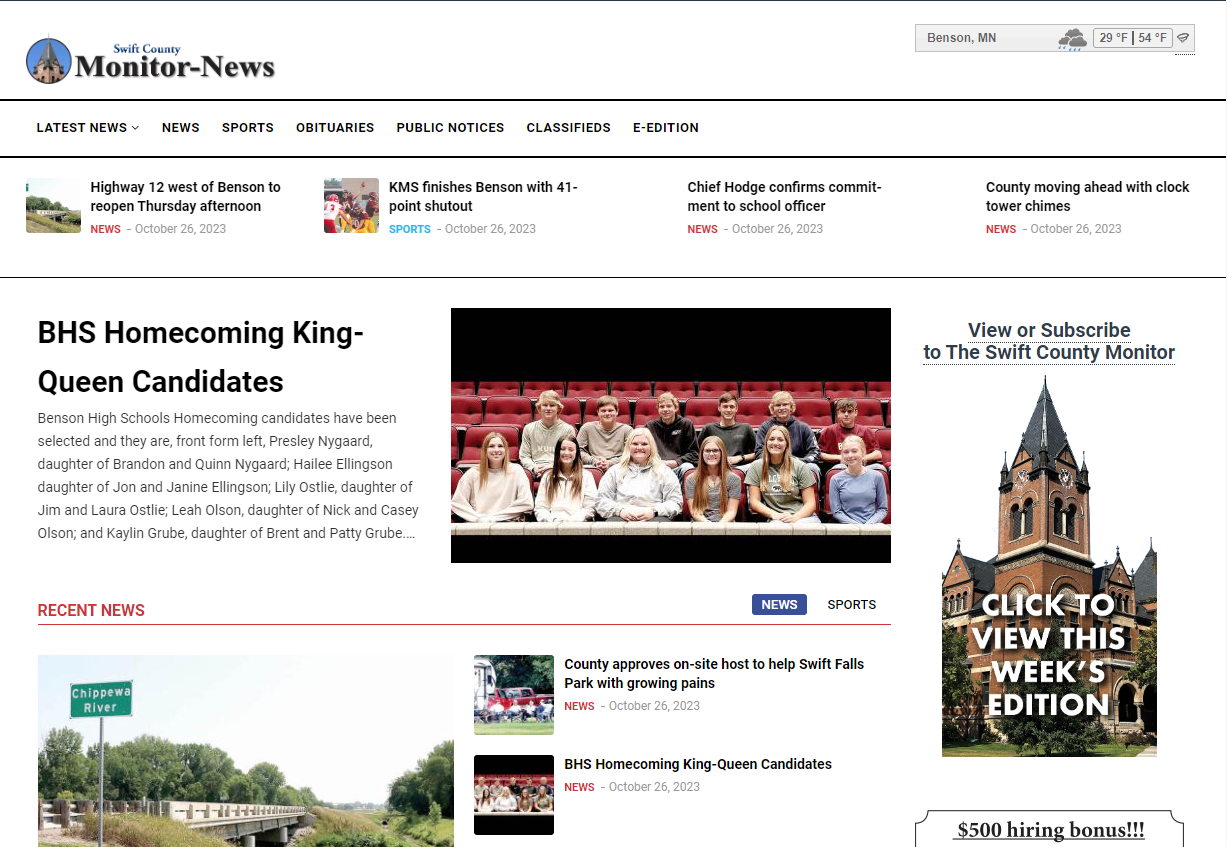Click October 26, 2023 date under KMS headline
1227x847 pixels.
click(x=490, y=229)
